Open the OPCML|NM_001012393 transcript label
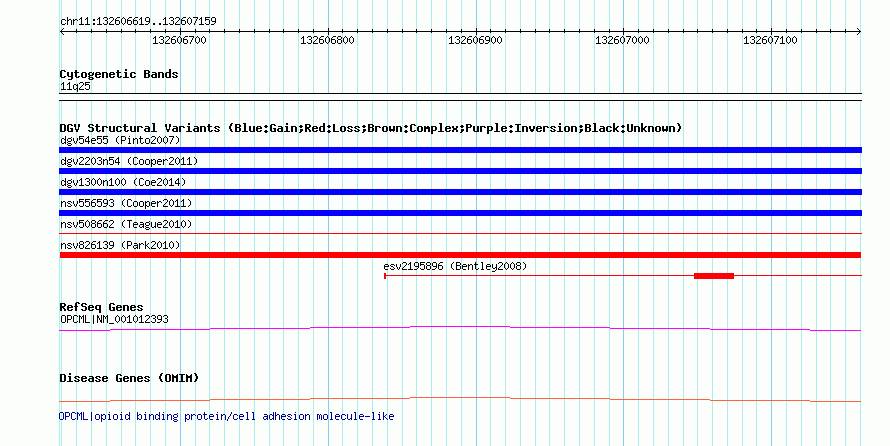The width and height of the screenshot is (890, 446). pyautogui.click(x=114, y=319)
